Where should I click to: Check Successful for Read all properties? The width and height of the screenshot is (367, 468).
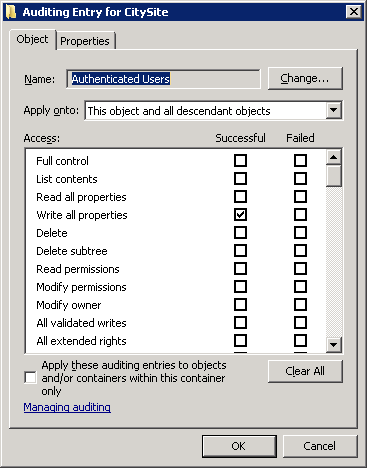pyautogui.click(x=240, y=197)
